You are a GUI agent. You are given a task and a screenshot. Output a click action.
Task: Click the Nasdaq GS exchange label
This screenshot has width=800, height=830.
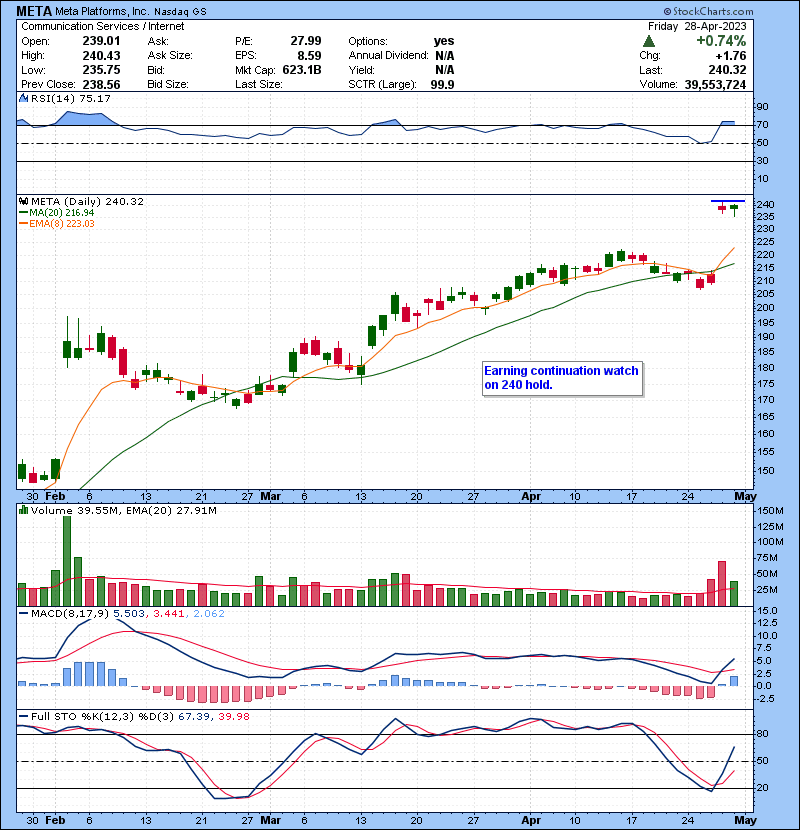click(180, 12)
